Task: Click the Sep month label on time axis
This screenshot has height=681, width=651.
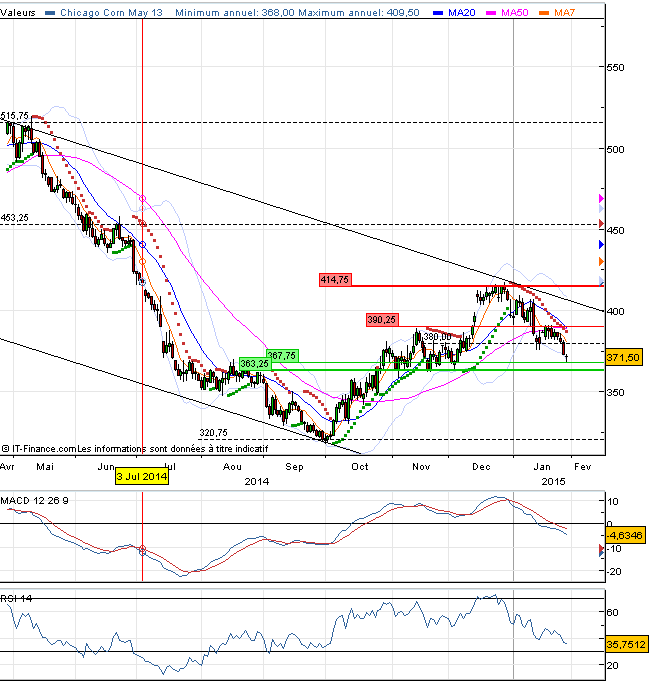Action: point(294,467)
